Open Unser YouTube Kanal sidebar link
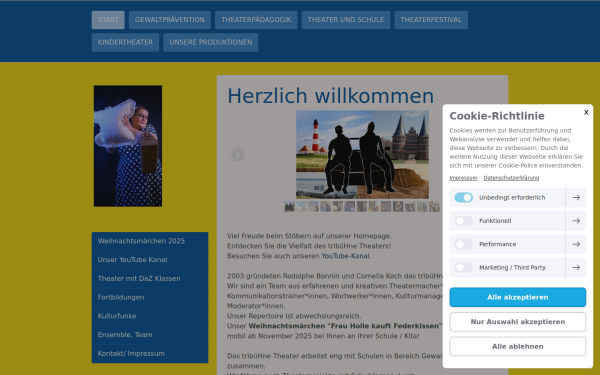This screenshot has height=375, width=600. click(150, 260)
